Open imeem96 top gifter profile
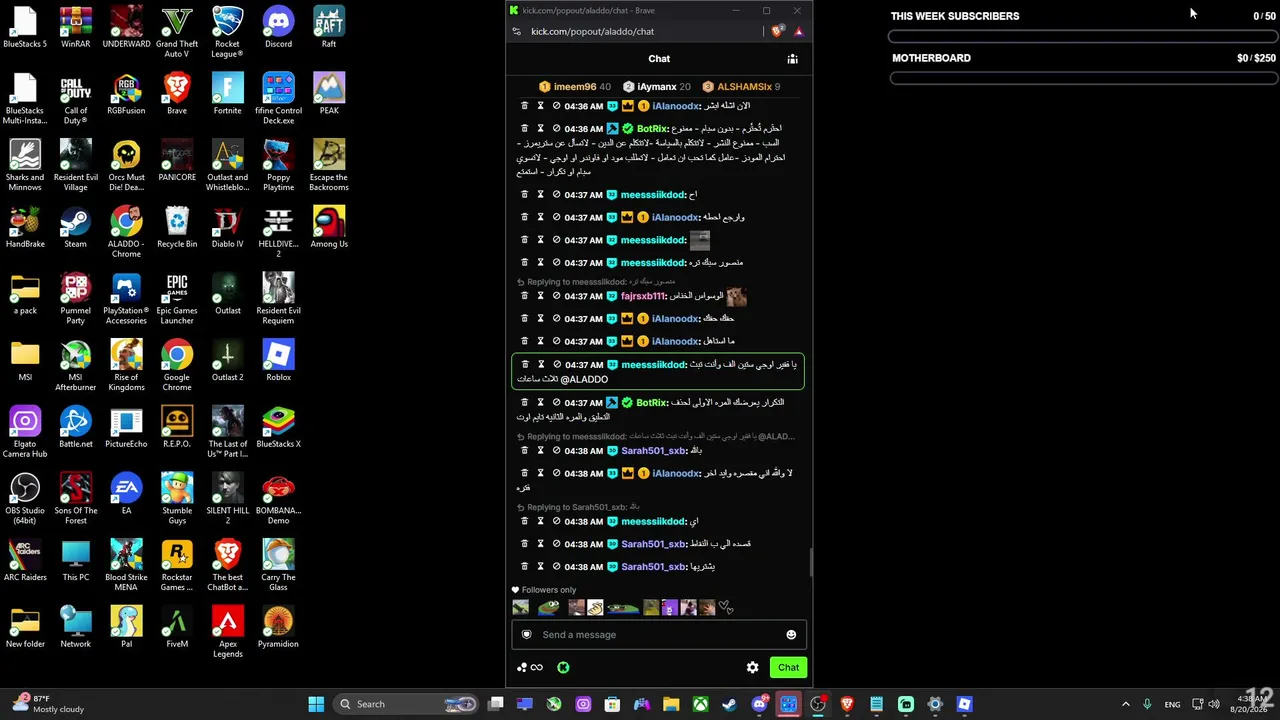1280x720 pixels. click(x=574, y=87)
